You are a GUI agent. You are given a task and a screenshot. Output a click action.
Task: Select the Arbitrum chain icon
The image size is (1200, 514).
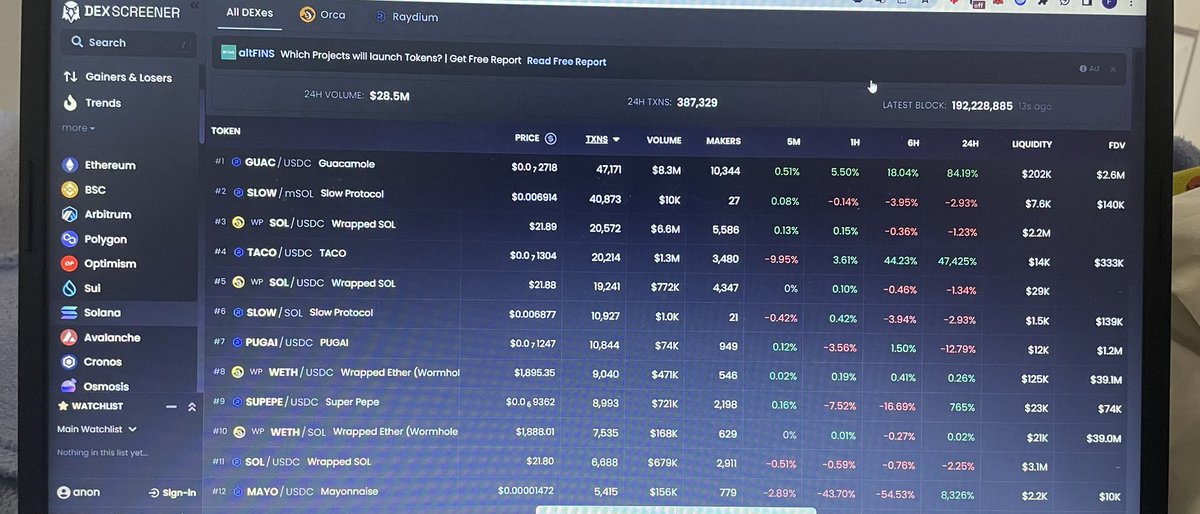[69, 214]
